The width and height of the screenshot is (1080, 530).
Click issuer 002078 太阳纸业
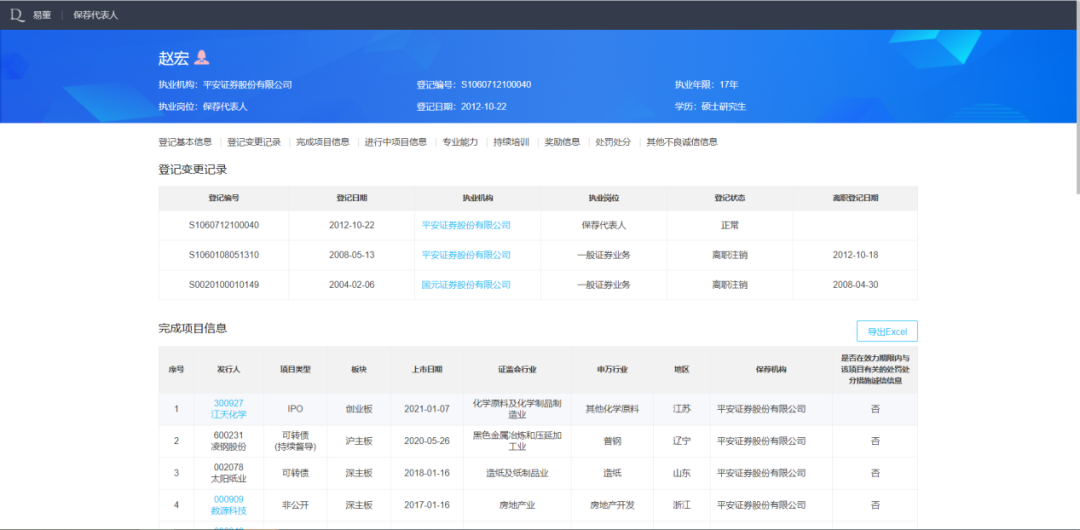coord(229,473)
